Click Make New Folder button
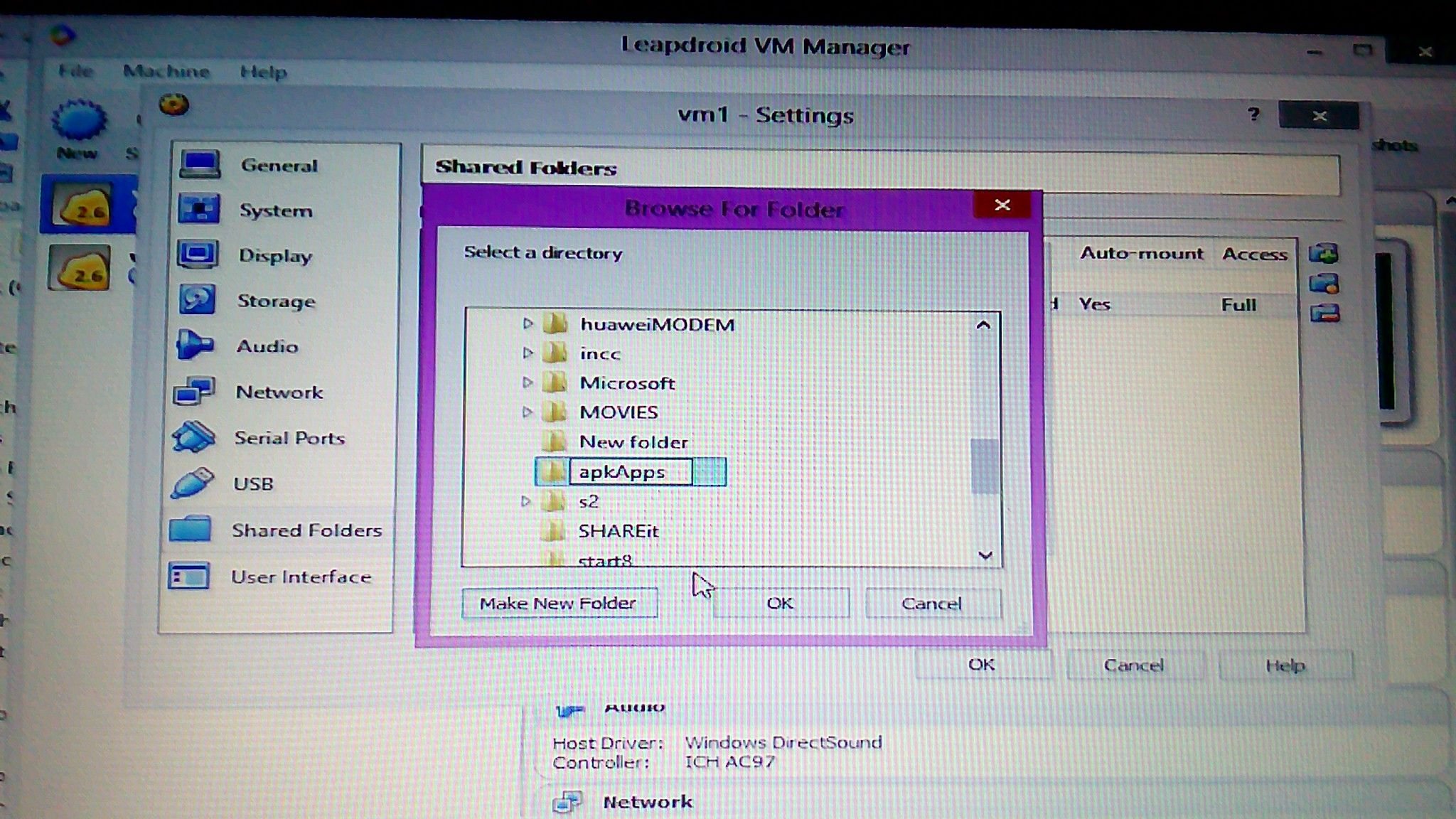This screenshot has height=819, width=1456. [x=559, y=603]
